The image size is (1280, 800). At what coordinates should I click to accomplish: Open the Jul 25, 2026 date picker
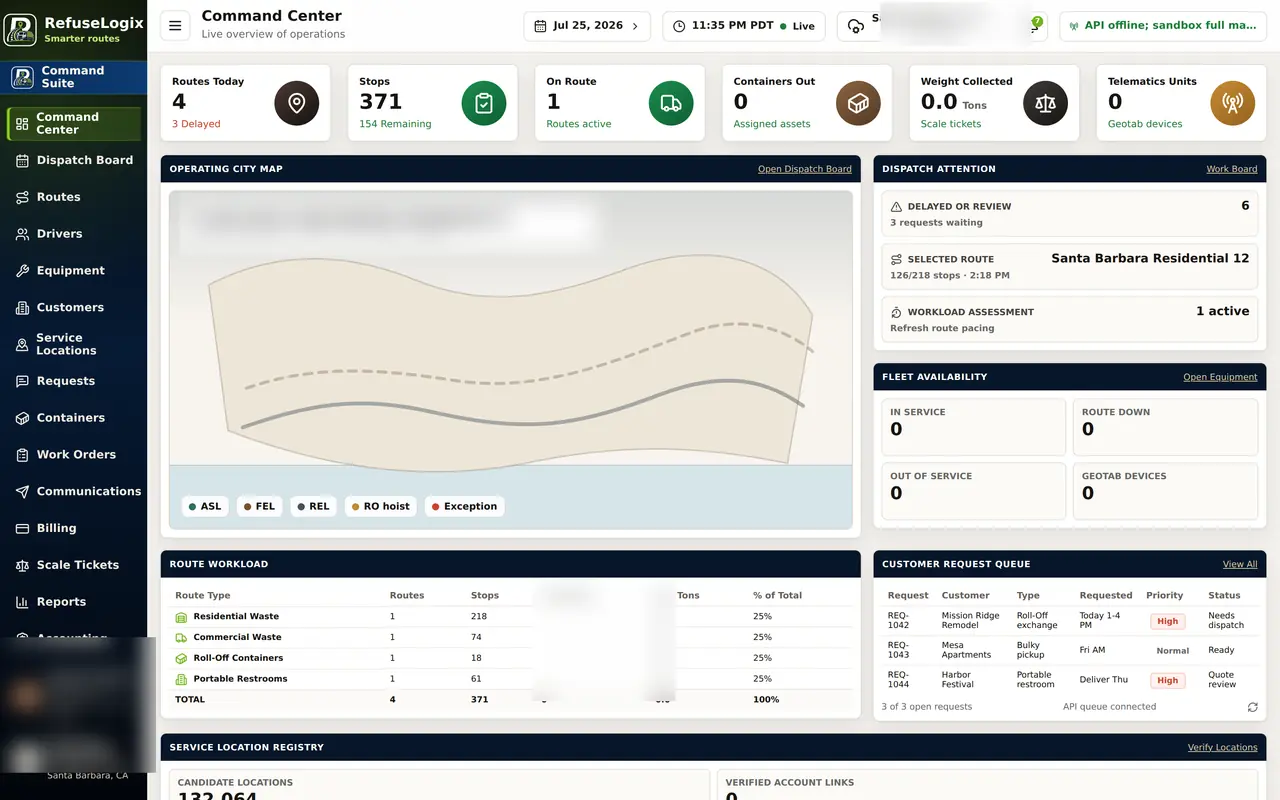point(587,26)
